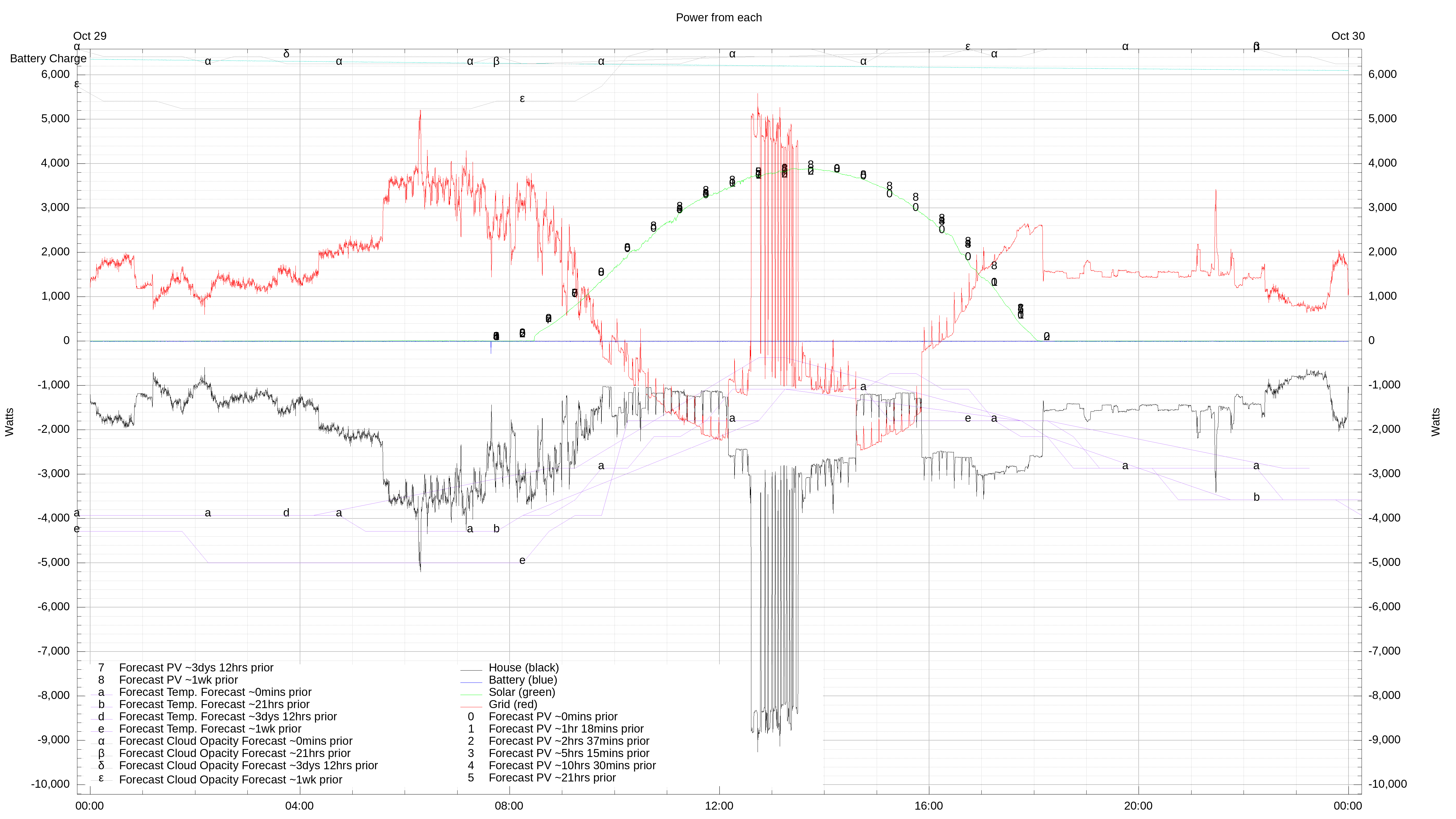Click the 'b' temperature marker near 22:00
The height and width of the screenshot is (819, 1456).
click(1256, 497)
